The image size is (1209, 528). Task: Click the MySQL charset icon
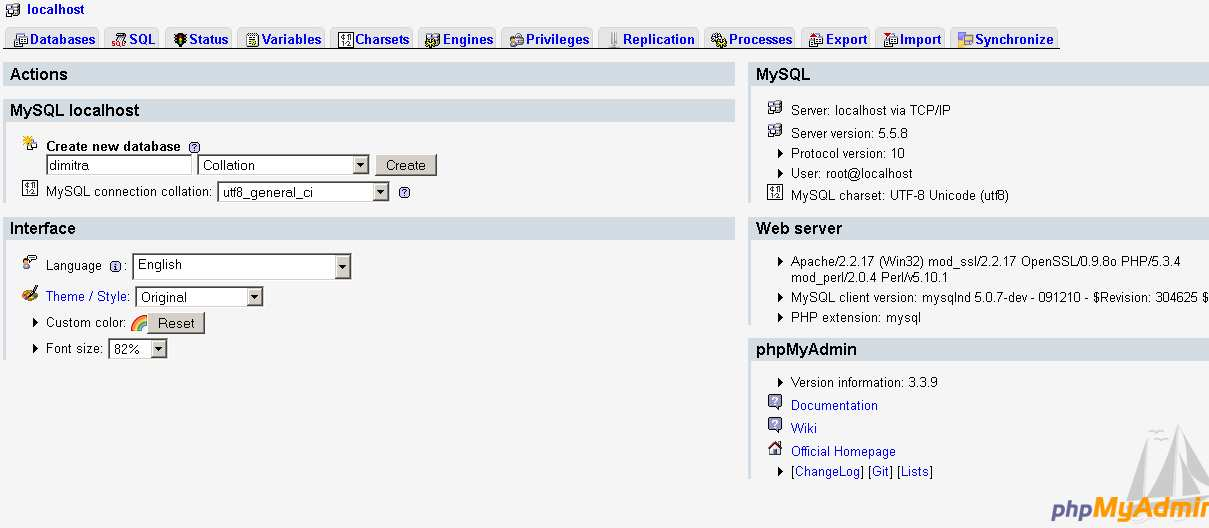[x=775, y=193]
